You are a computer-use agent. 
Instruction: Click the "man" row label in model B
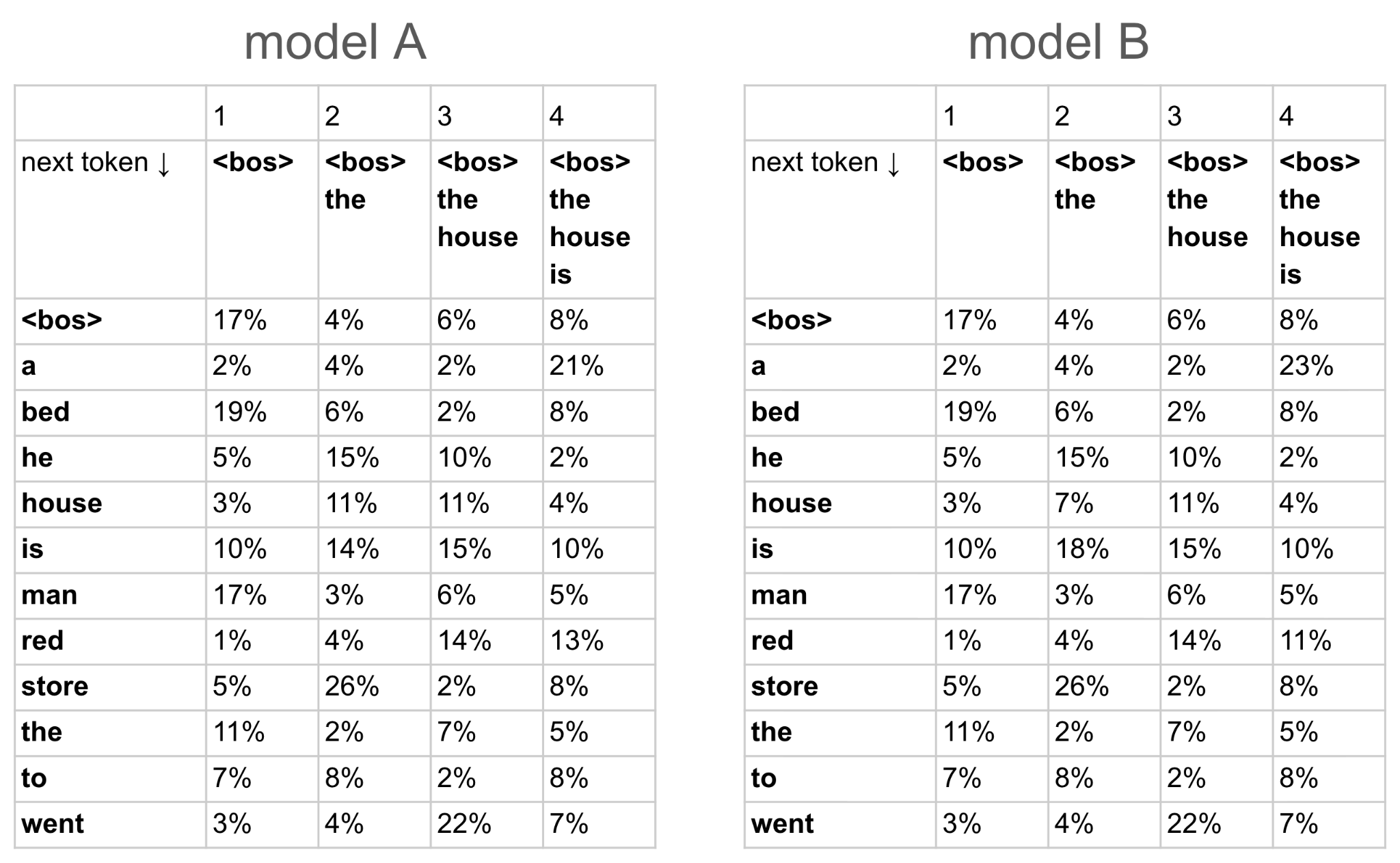click(x=779, y=595)
